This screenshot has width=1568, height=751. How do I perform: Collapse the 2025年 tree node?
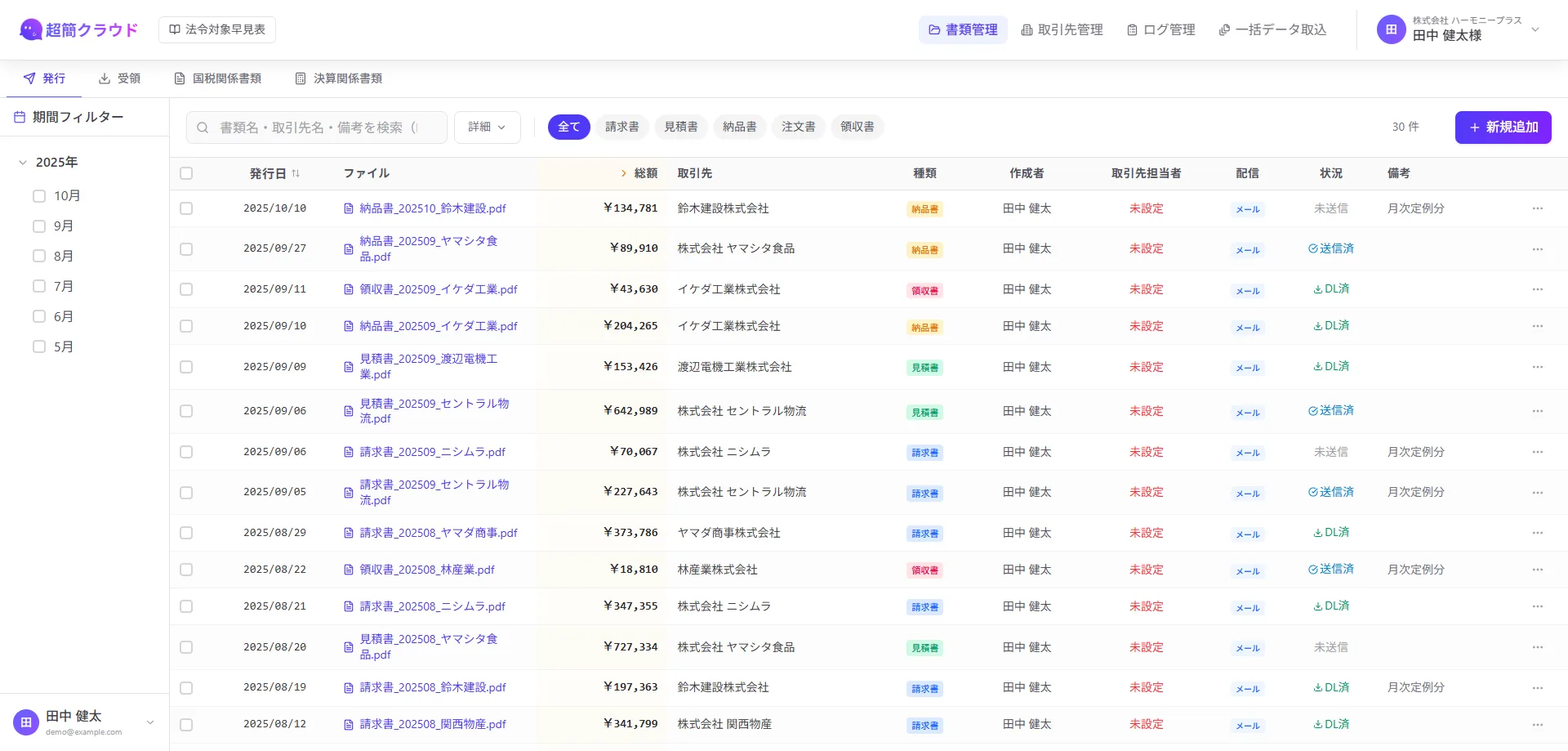[23, 163]
